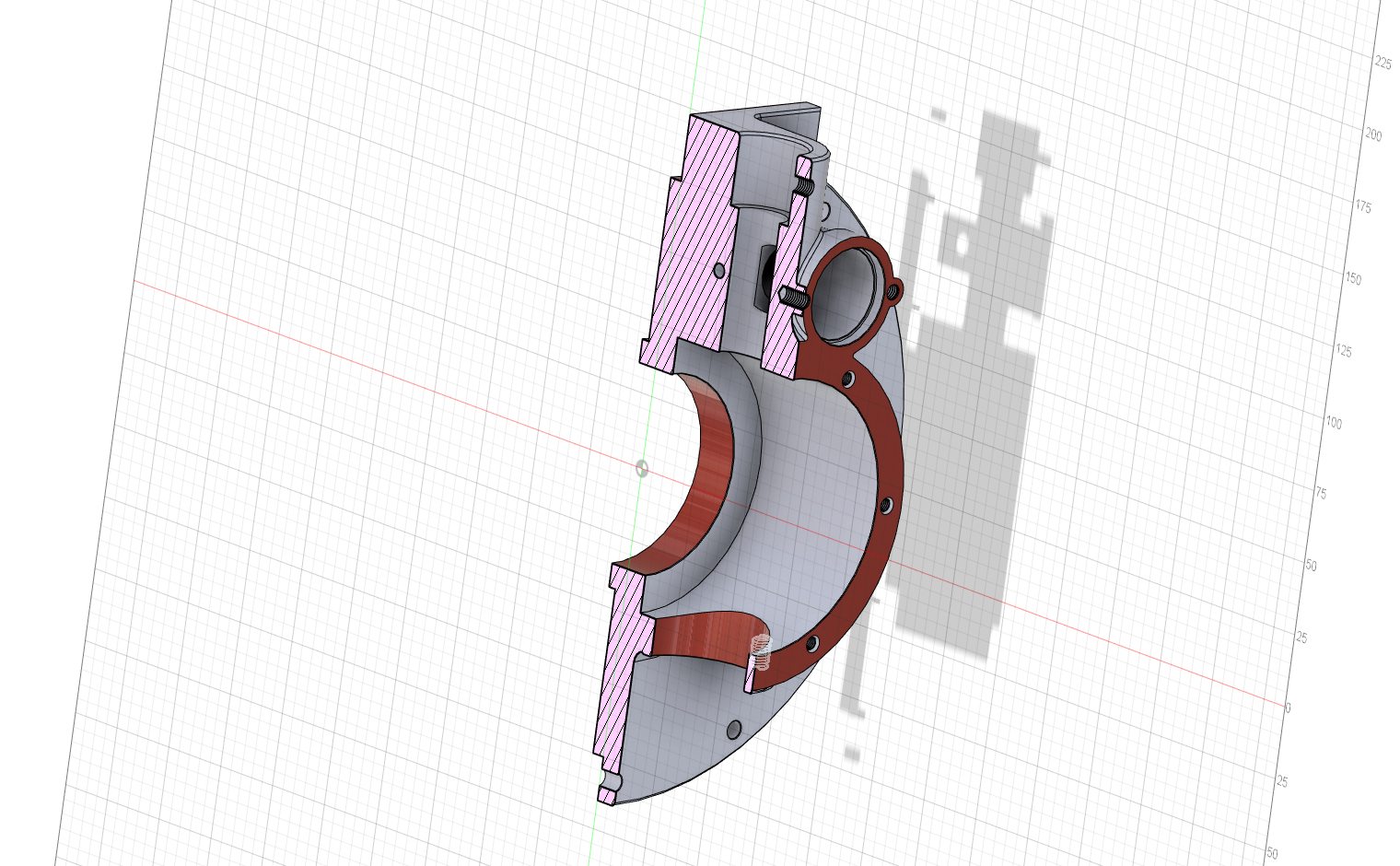Viewport: 1400px width, 866px height.
Task: Select the upper threaded screw in housing
Action: 804,188
